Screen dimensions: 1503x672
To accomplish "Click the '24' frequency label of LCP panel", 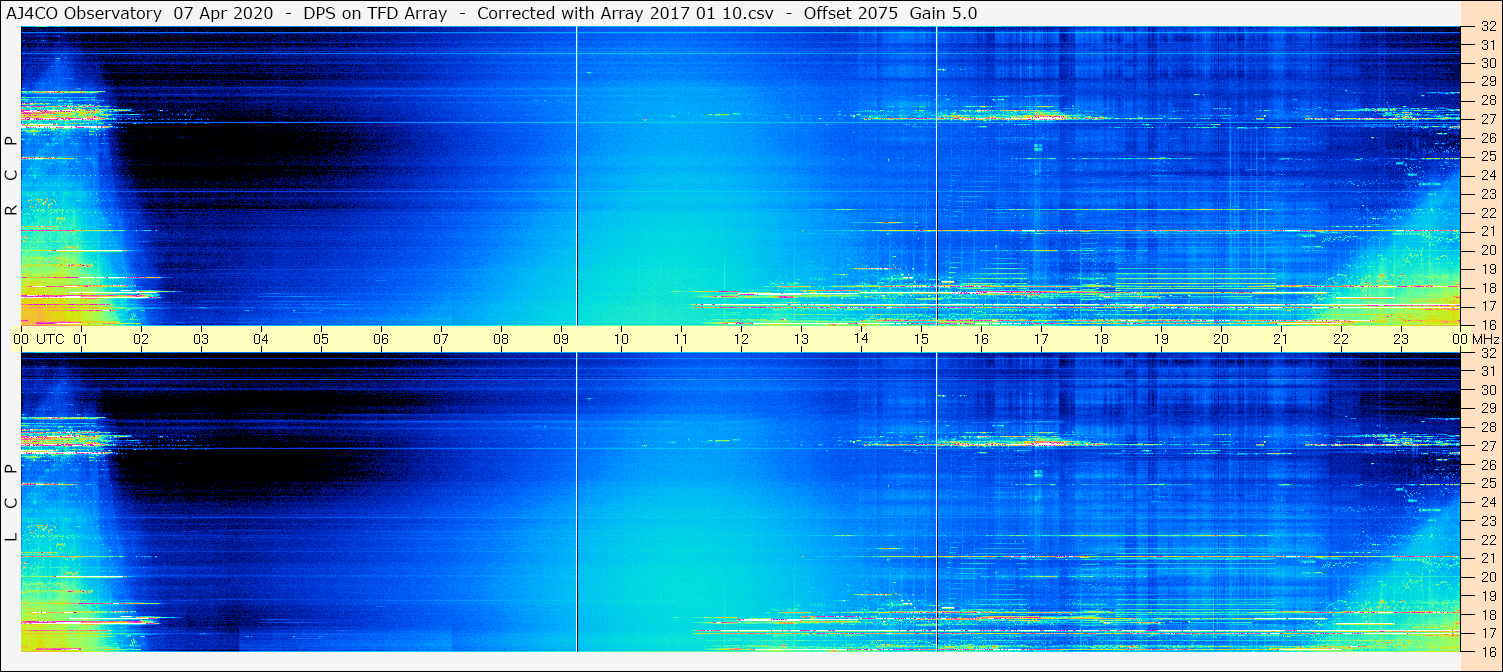I will click(1487, 502).
